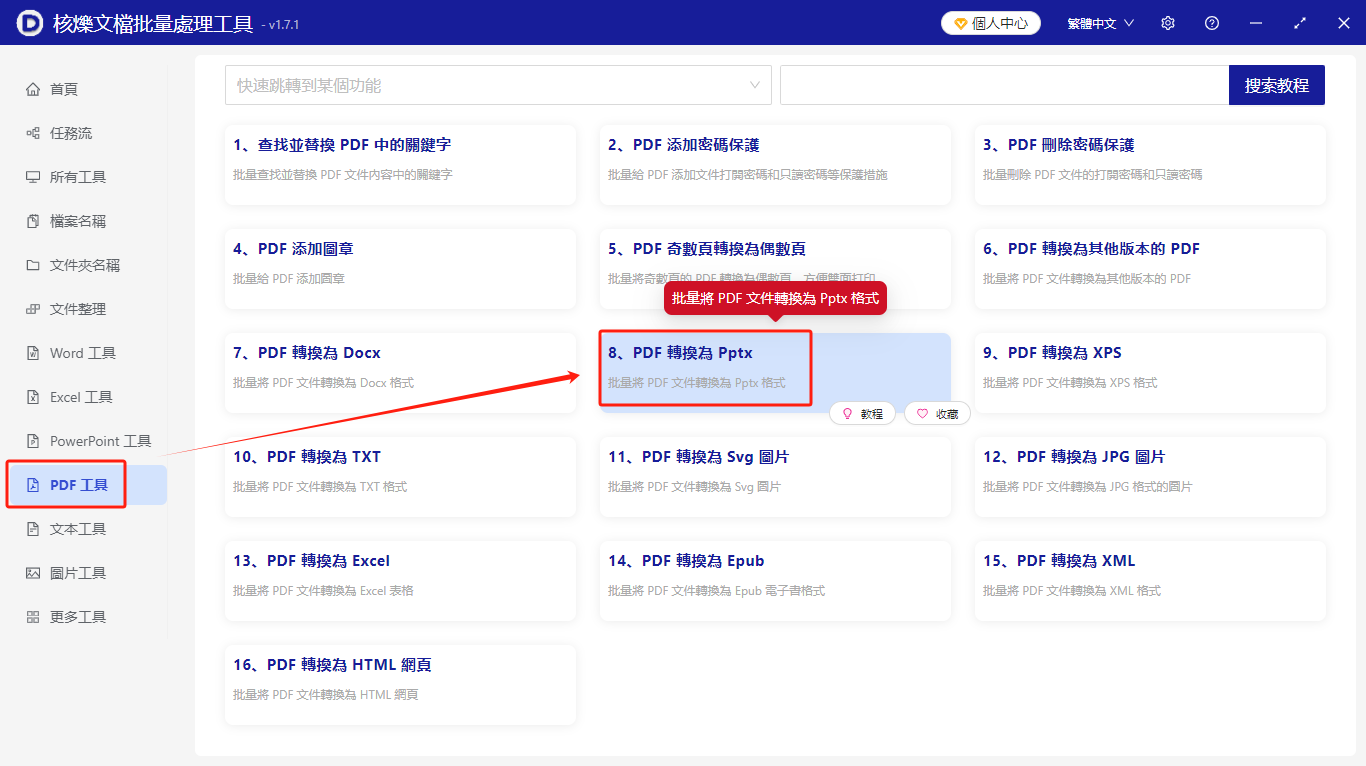Open PDF 轉換為 XML card

pyautogui.click(x=1150, y=581)
